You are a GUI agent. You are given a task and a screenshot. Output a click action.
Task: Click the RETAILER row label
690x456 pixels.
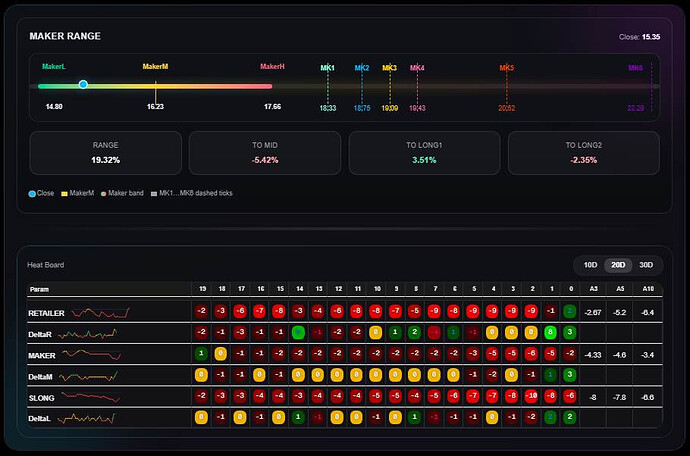pos(46,313)
